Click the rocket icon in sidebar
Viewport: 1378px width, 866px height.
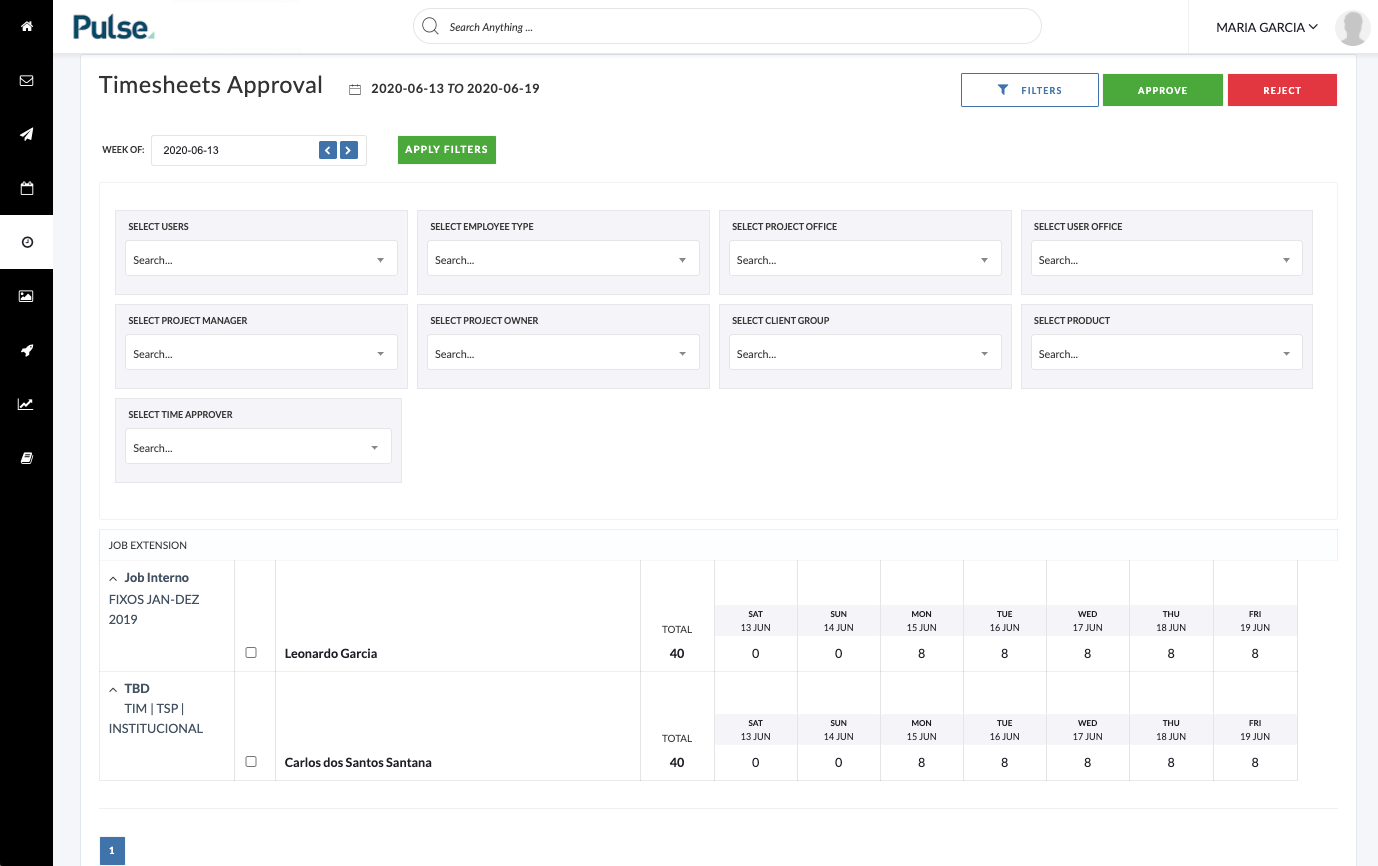[26, 350]
